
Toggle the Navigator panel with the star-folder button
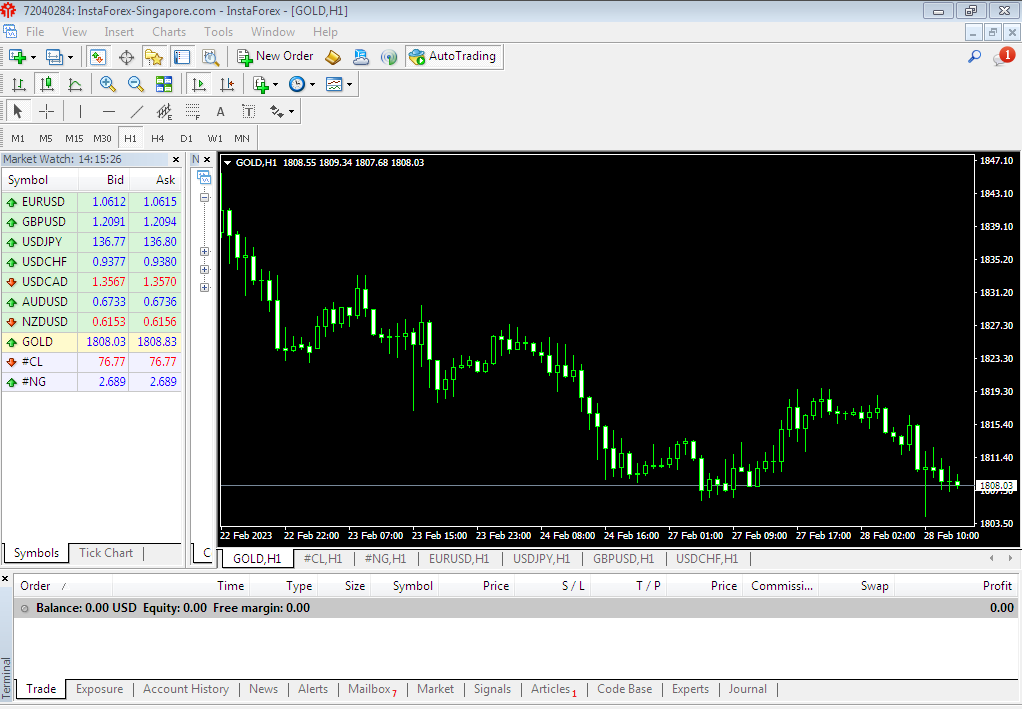(154, 57)
